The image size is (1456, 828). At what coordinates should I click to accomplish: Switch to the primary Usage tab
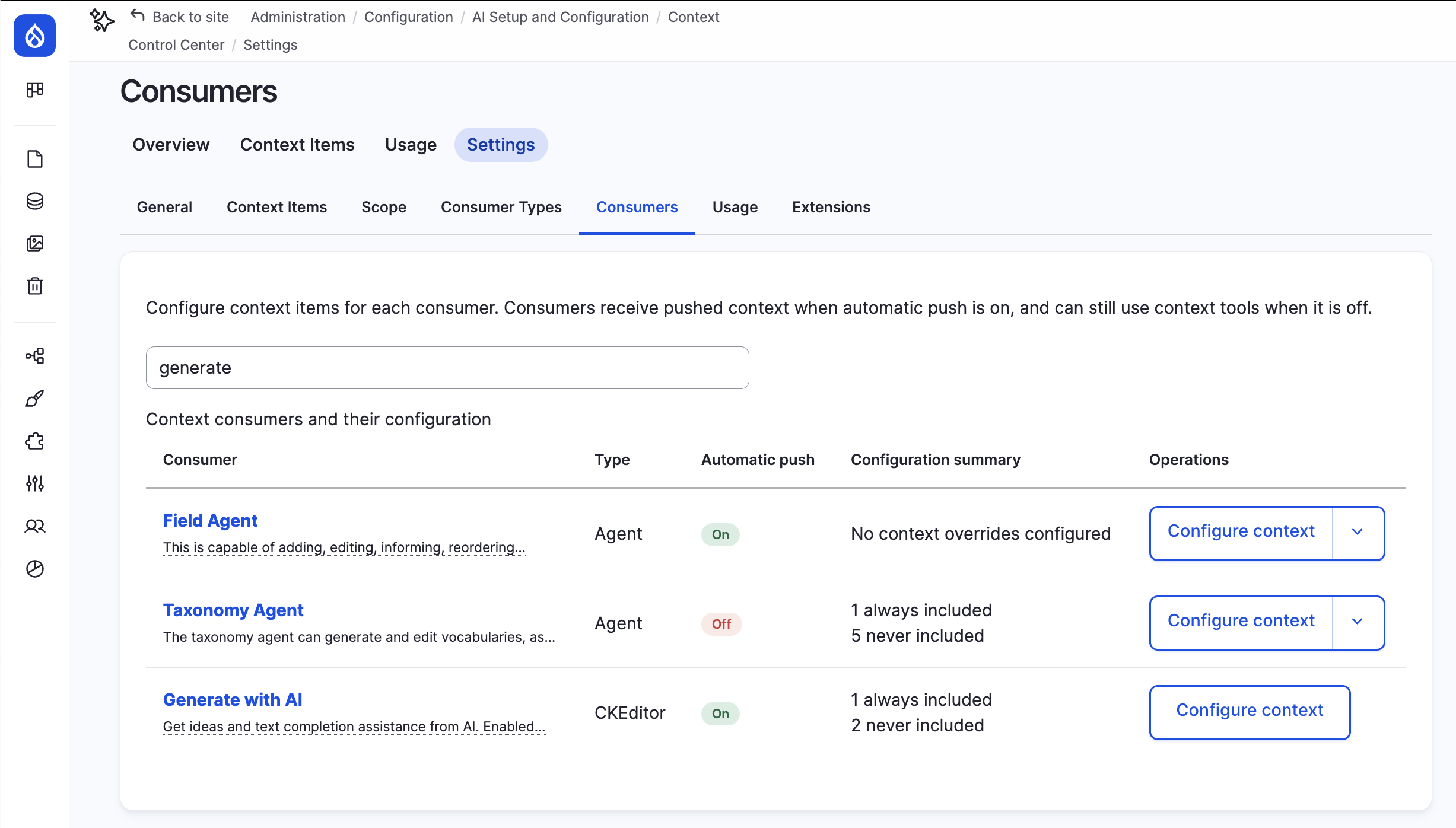tap(411, 145)
